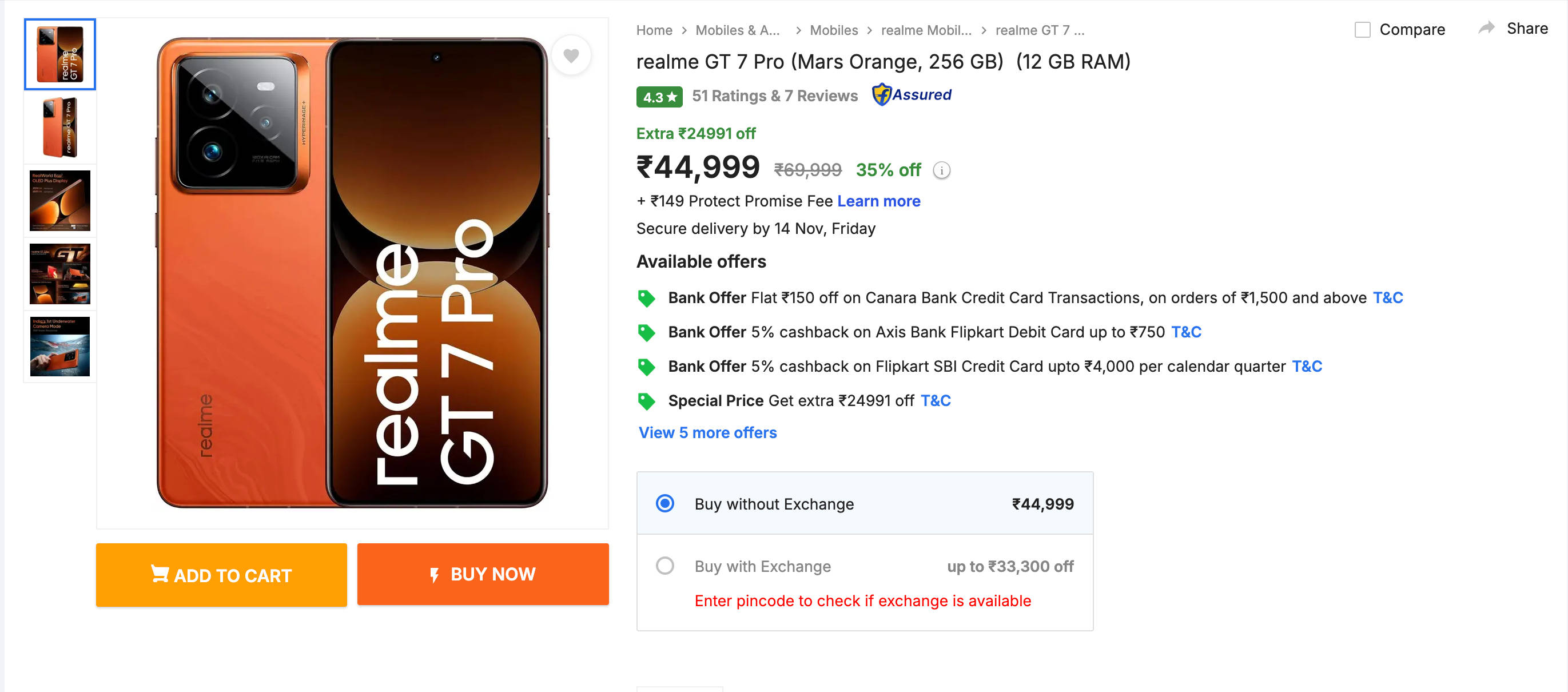
Task: Open the Mobiles & A... breadcrumb
Action: pyautogui.click(x=737, y=30)
